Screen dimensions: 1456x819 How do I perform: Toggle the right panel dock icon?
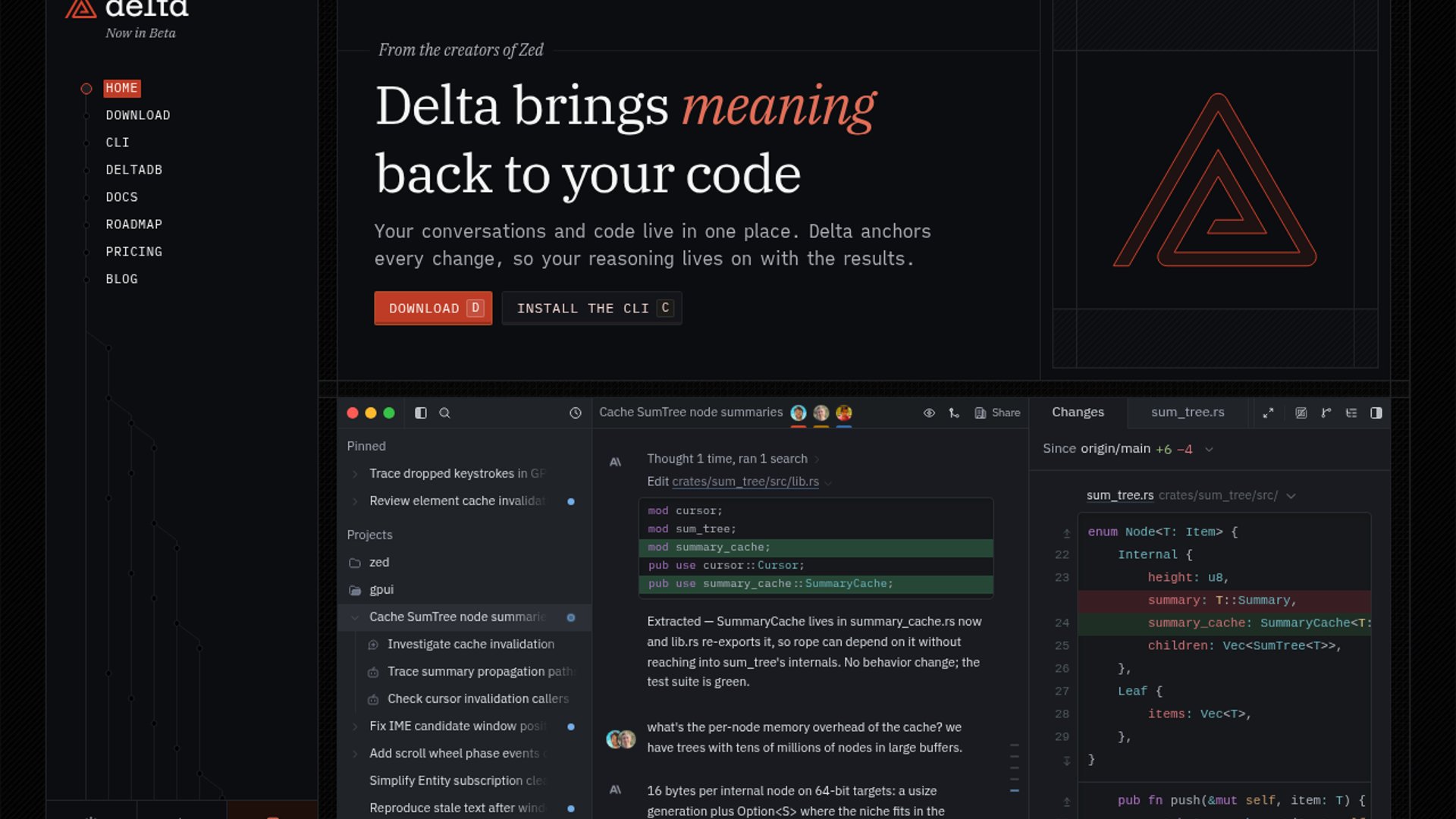pos(1376,413)
